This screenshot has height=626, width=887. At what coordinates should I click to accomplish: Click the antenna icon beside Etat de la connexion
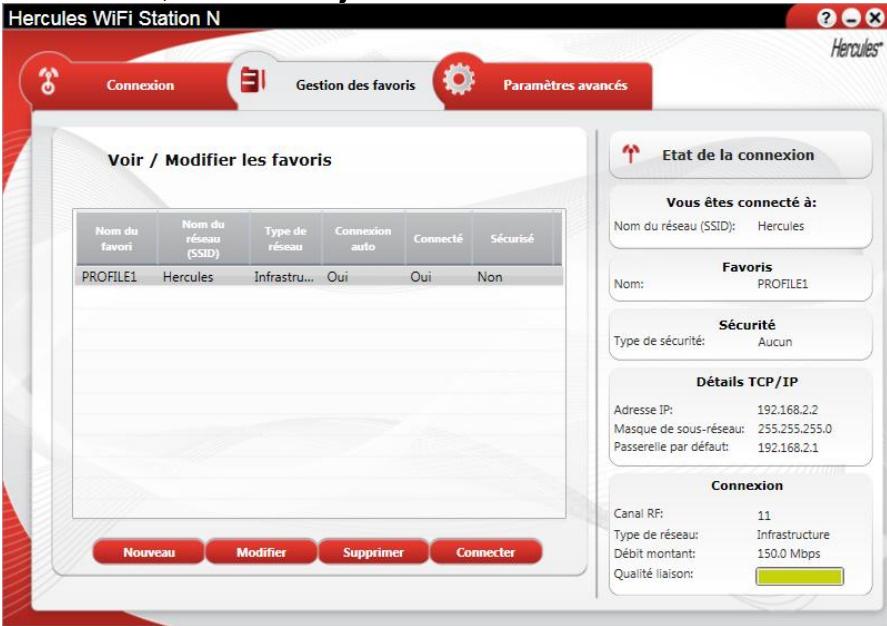[631, 154]
